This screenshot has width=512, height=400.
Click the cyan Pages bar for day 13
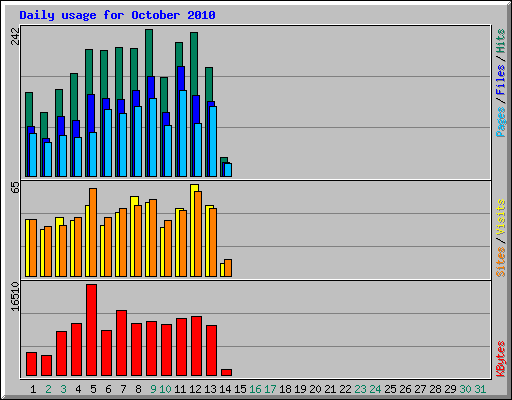coord(213,141)
